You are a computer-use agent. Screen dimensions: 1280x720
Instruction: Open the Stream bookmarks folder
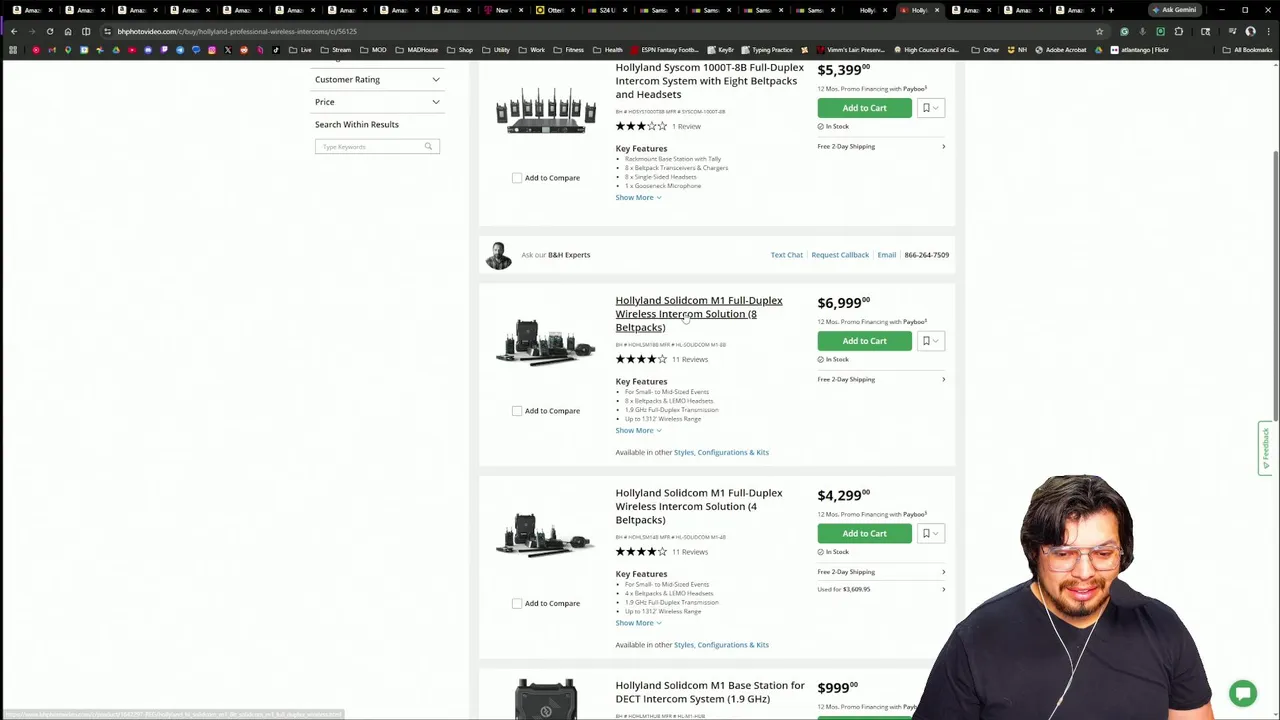coord(335,50)
